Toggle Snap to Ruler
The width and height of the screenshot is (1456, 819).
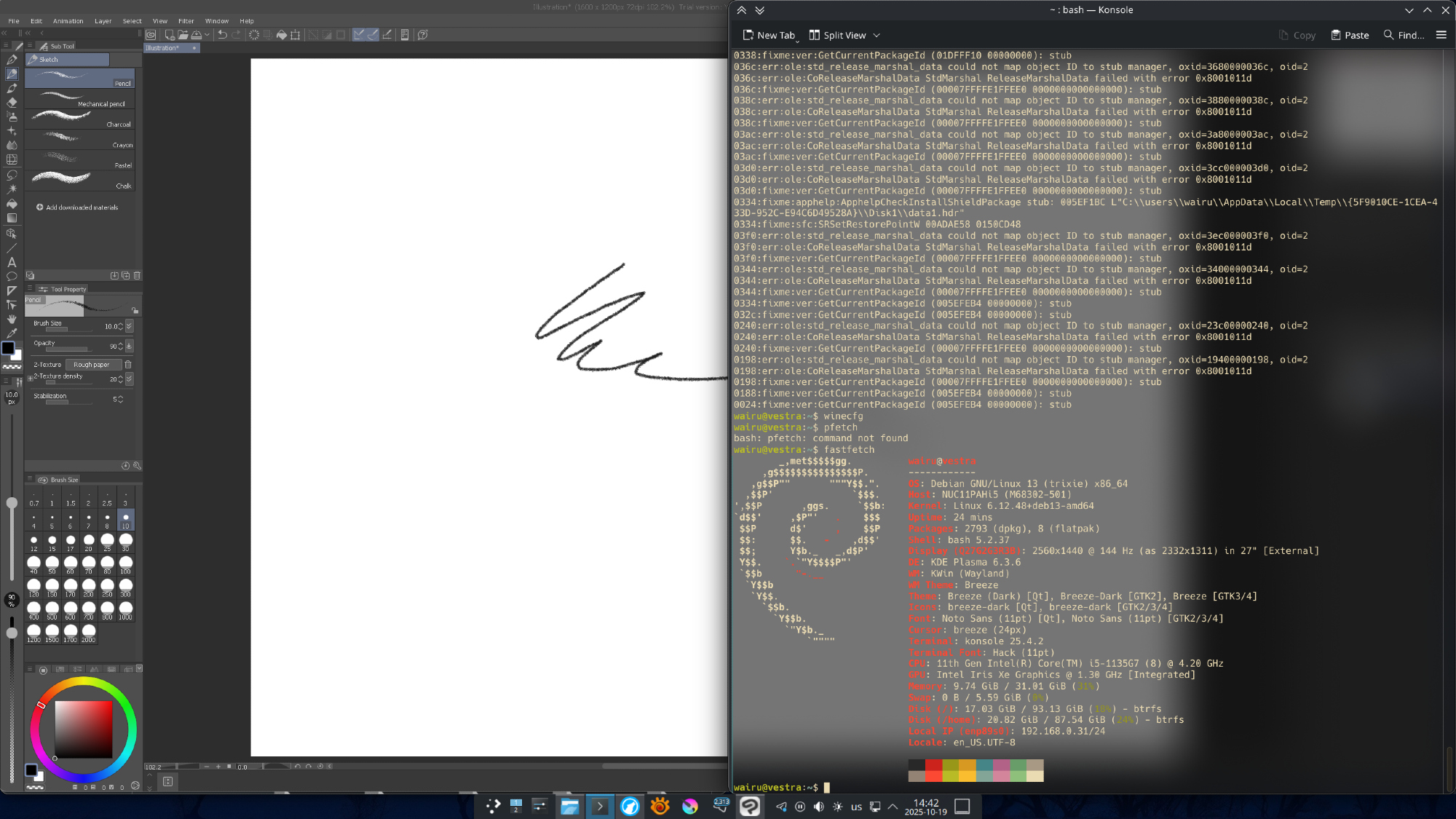(x=359, y=34)
